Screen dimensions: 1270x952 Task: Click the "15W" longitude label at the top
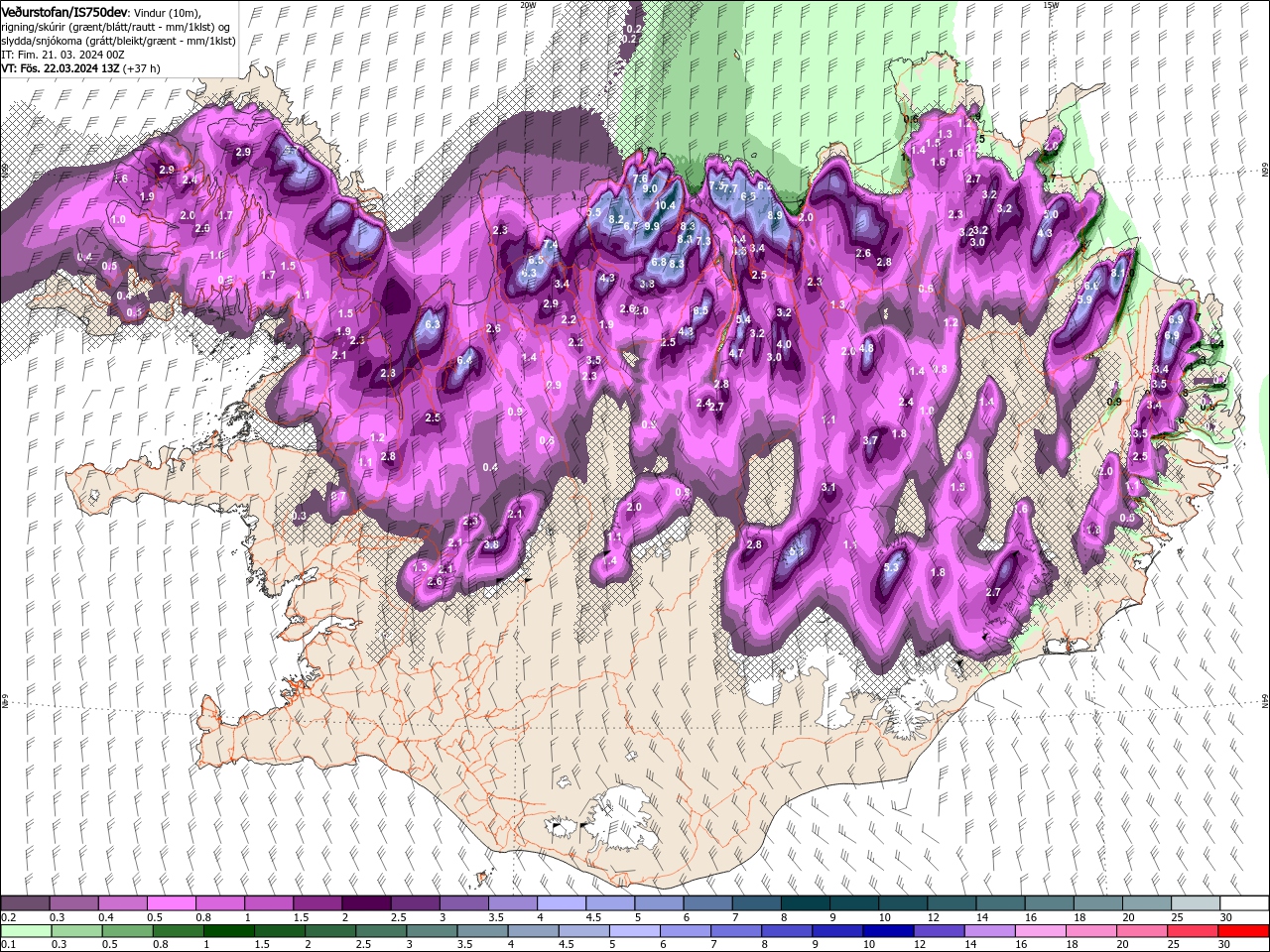1051,5
